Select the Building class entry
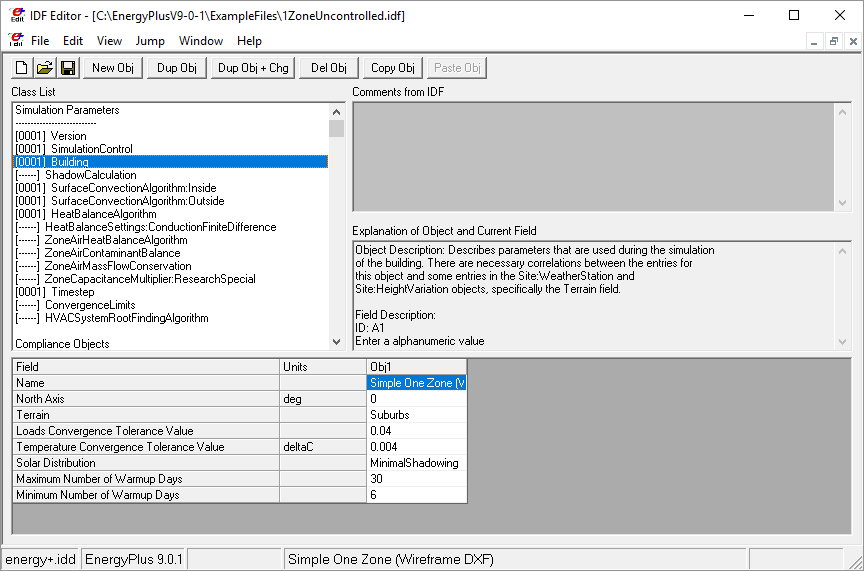 tap(171, 162)
